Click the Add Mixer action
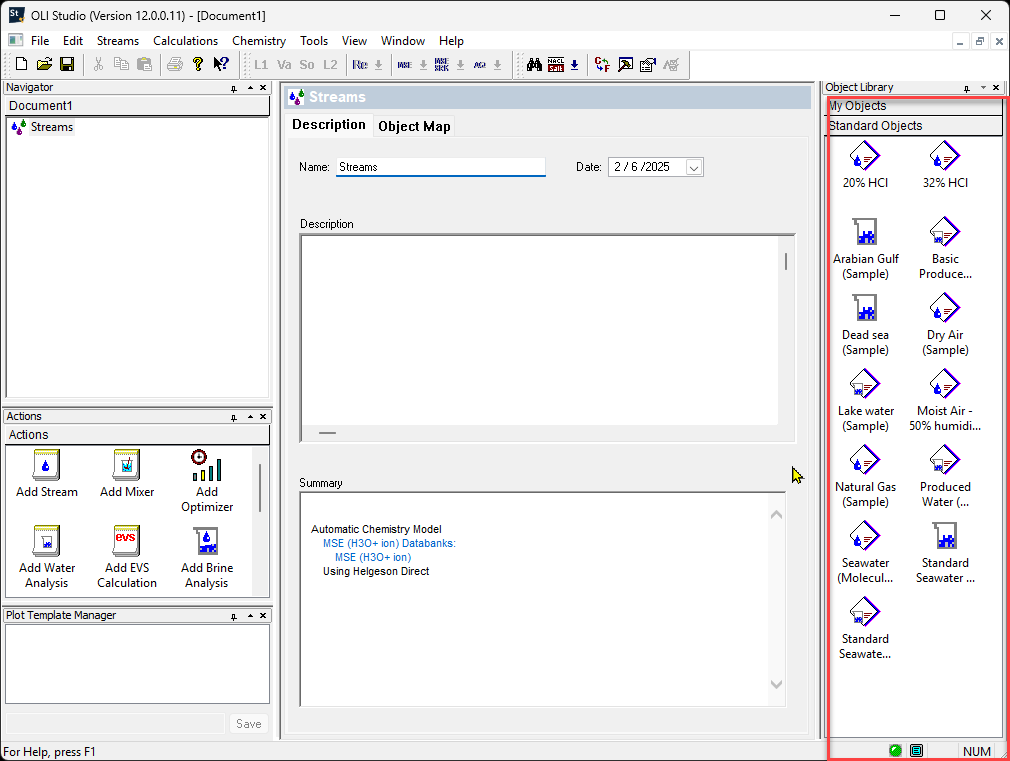Image resolution: width=1010 pixels, height=761 pixels. 127,474
